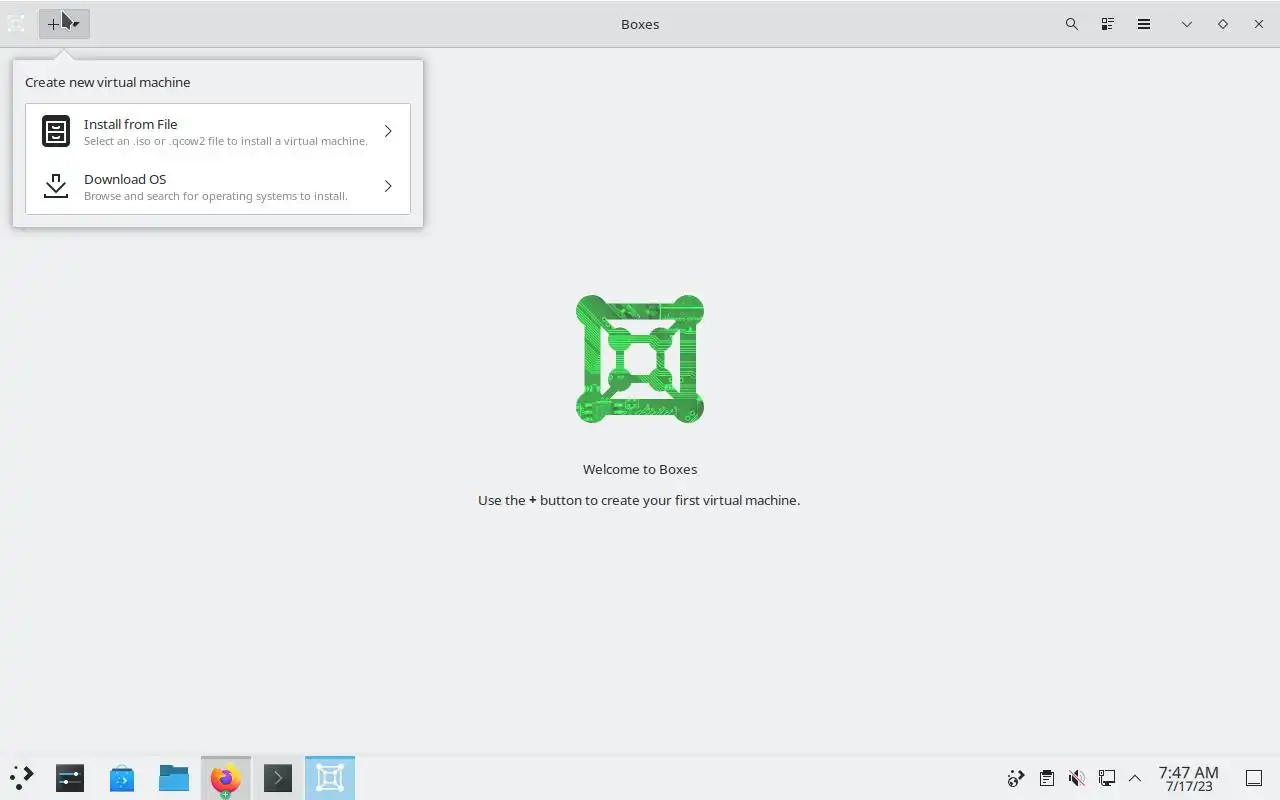
Task: Click the show desktop button
Action: click(x=1254, y=778)
